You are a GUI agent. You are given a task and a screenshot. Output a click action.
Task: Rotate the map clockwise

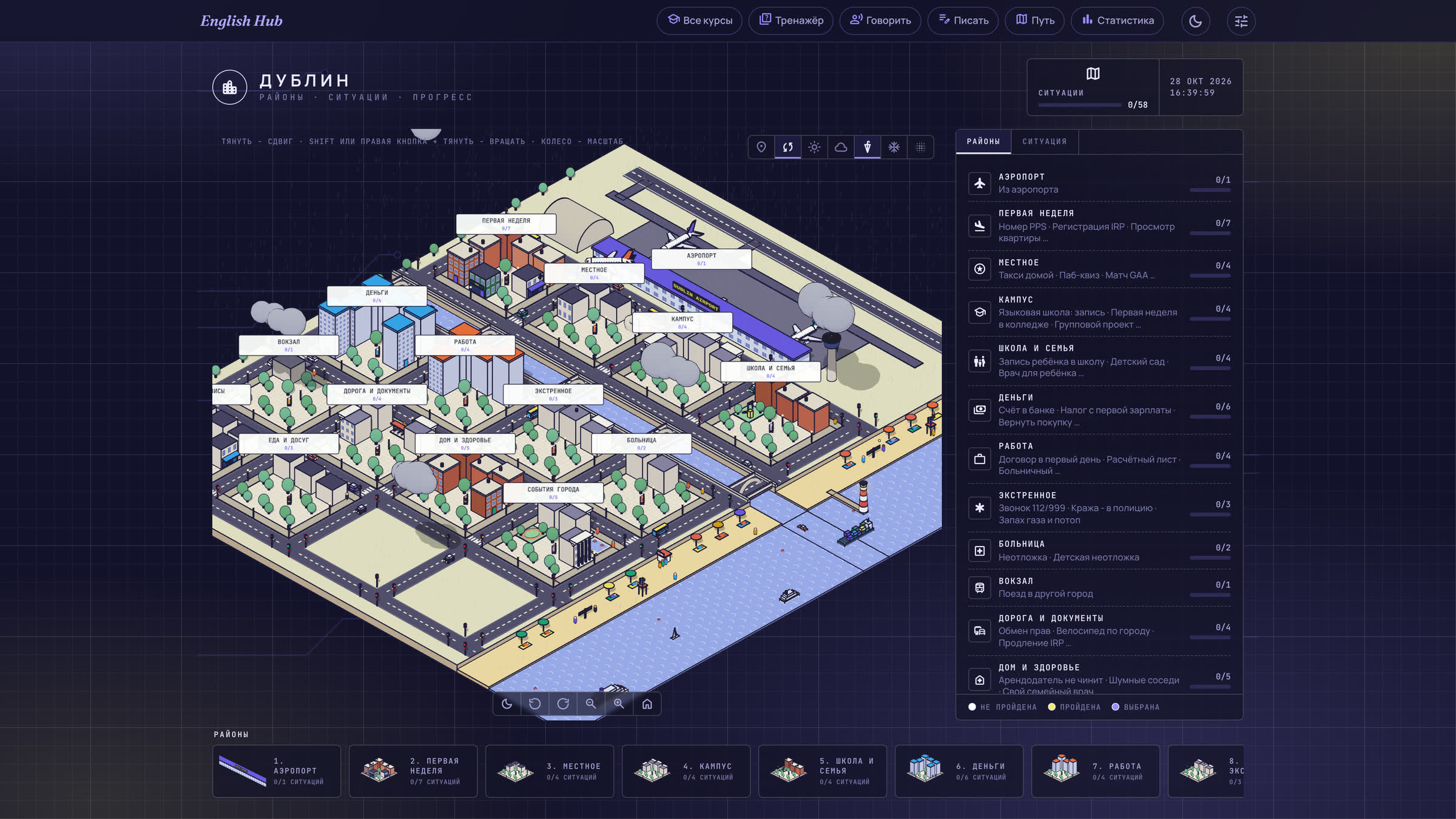click(x=563, y=704)
